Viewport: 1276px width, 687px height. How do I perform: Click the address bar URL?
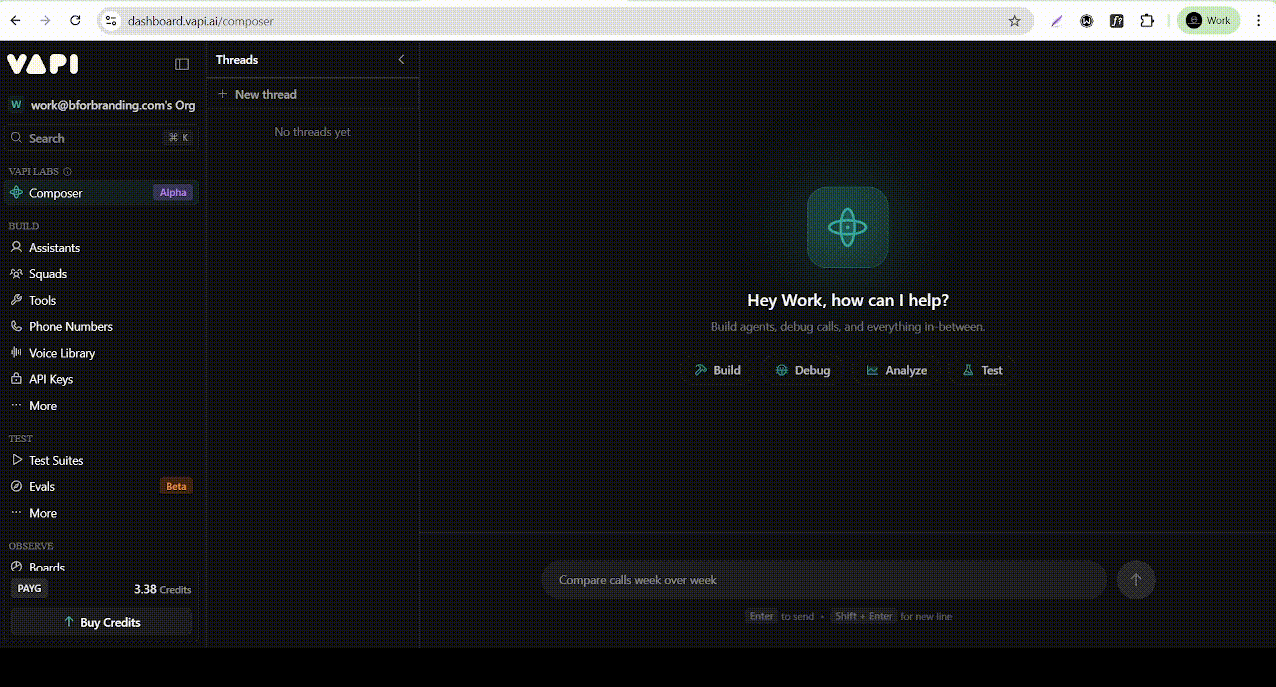201,21
